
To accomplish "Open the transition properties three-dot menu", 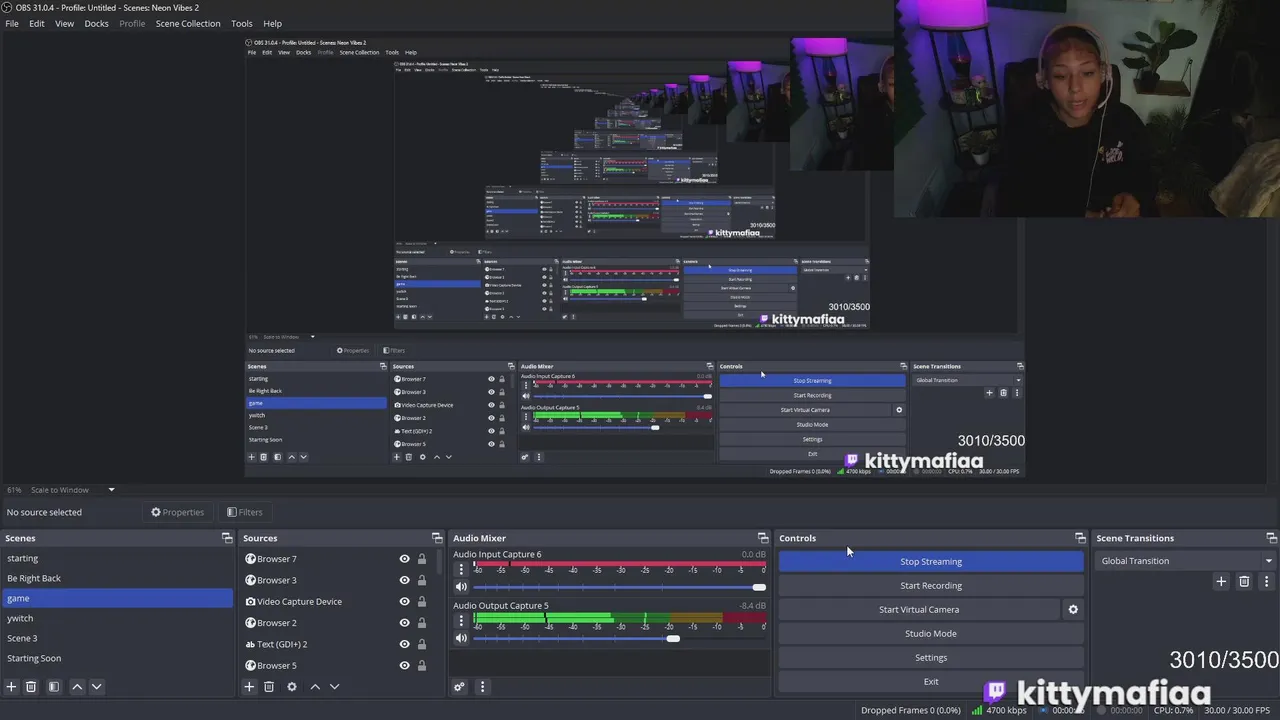I will [1267, 581].
